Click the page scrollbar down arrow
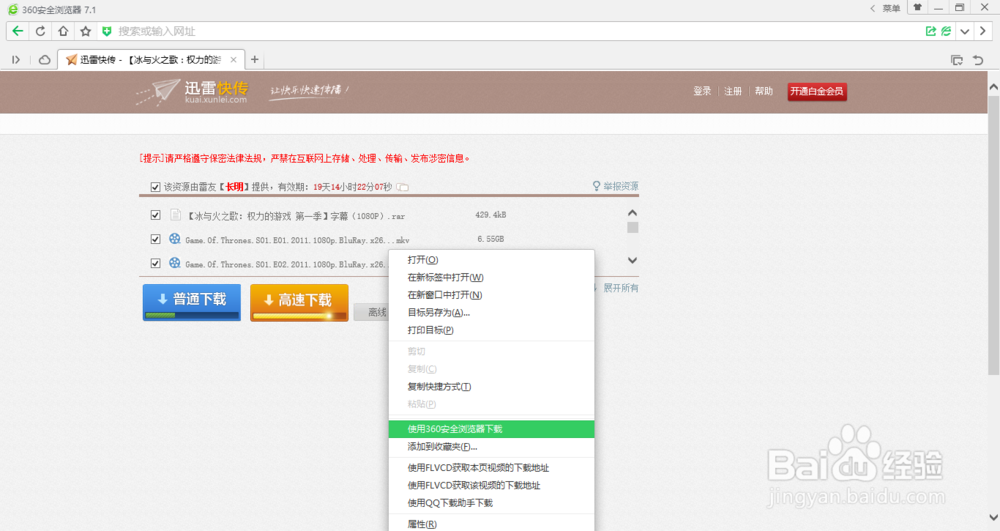Image resolution: width=1000 pixels, height=531 pixels. coord(993,517)
